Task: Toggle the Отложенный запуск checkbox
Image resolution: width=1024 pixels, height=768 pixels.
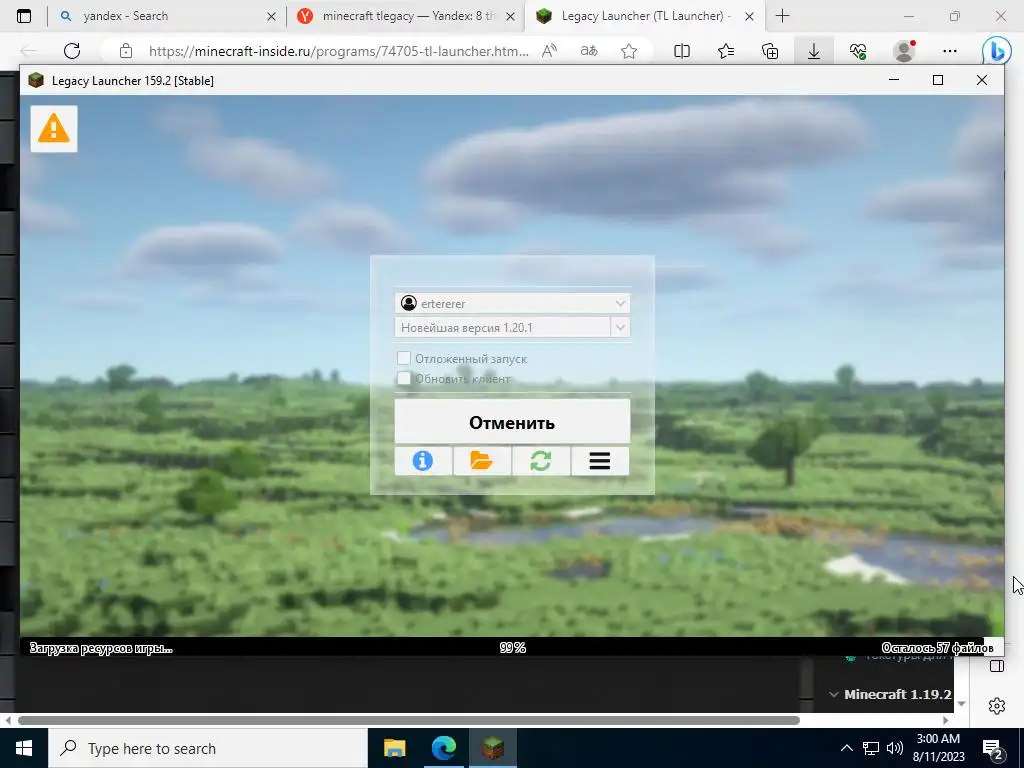Action: pos(404,358)
